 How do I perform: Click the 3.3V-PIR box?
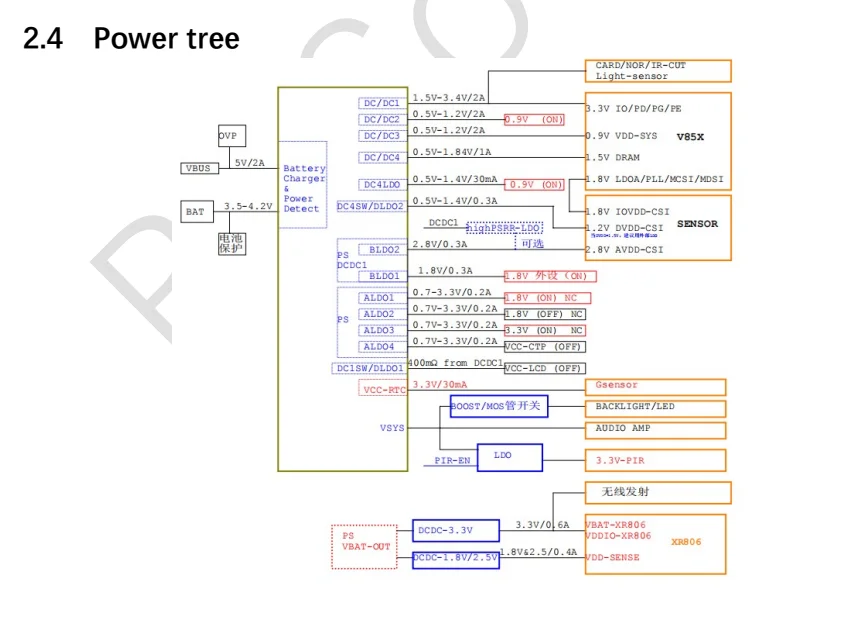point(655,460)
